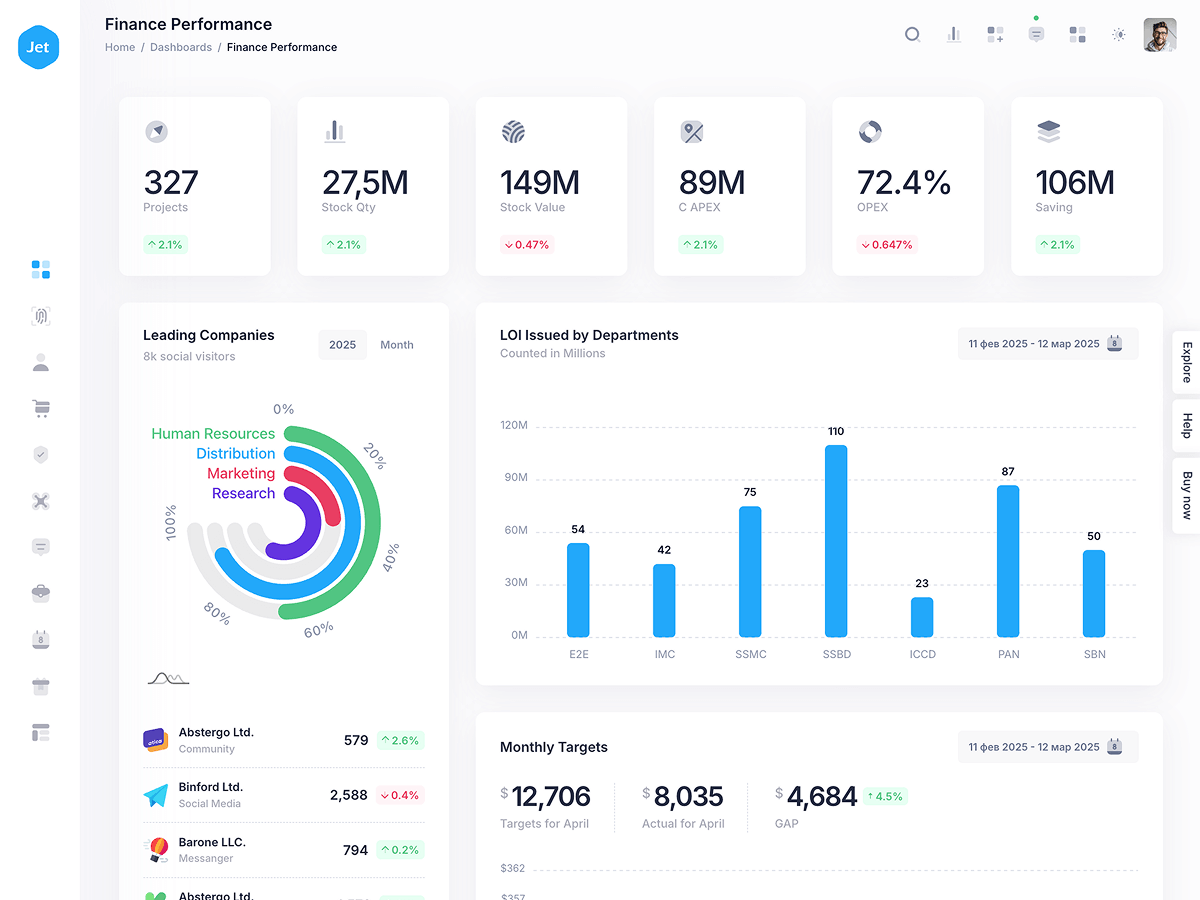Switch to the 2025 tab in Leading Companies
Image resolution: width=1200 pixels, height=900 pixels.
(x=342, y=345)
